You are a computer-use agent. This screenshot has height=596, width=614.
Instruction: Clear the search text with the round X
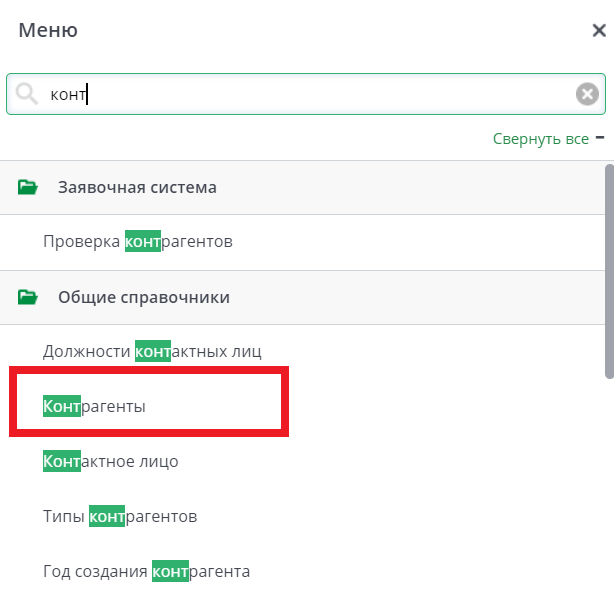point(587,94)
